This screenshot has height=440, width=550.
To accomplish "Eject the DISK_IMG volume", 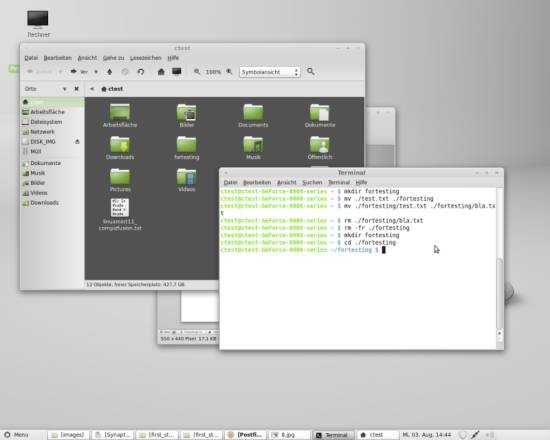I will coord(77,141).
